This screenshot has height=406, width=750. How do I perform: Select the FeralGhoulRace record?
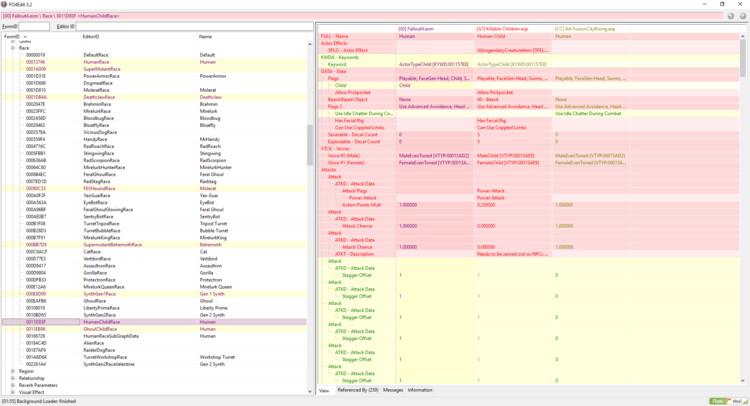[154, 175]
